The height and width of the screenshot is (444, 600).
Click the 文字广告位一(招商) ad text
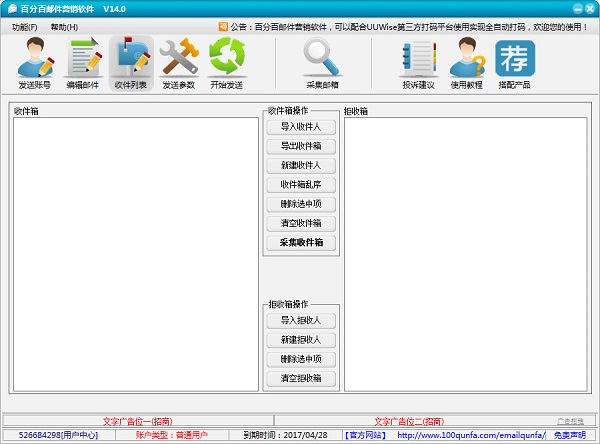click(138, 421)
